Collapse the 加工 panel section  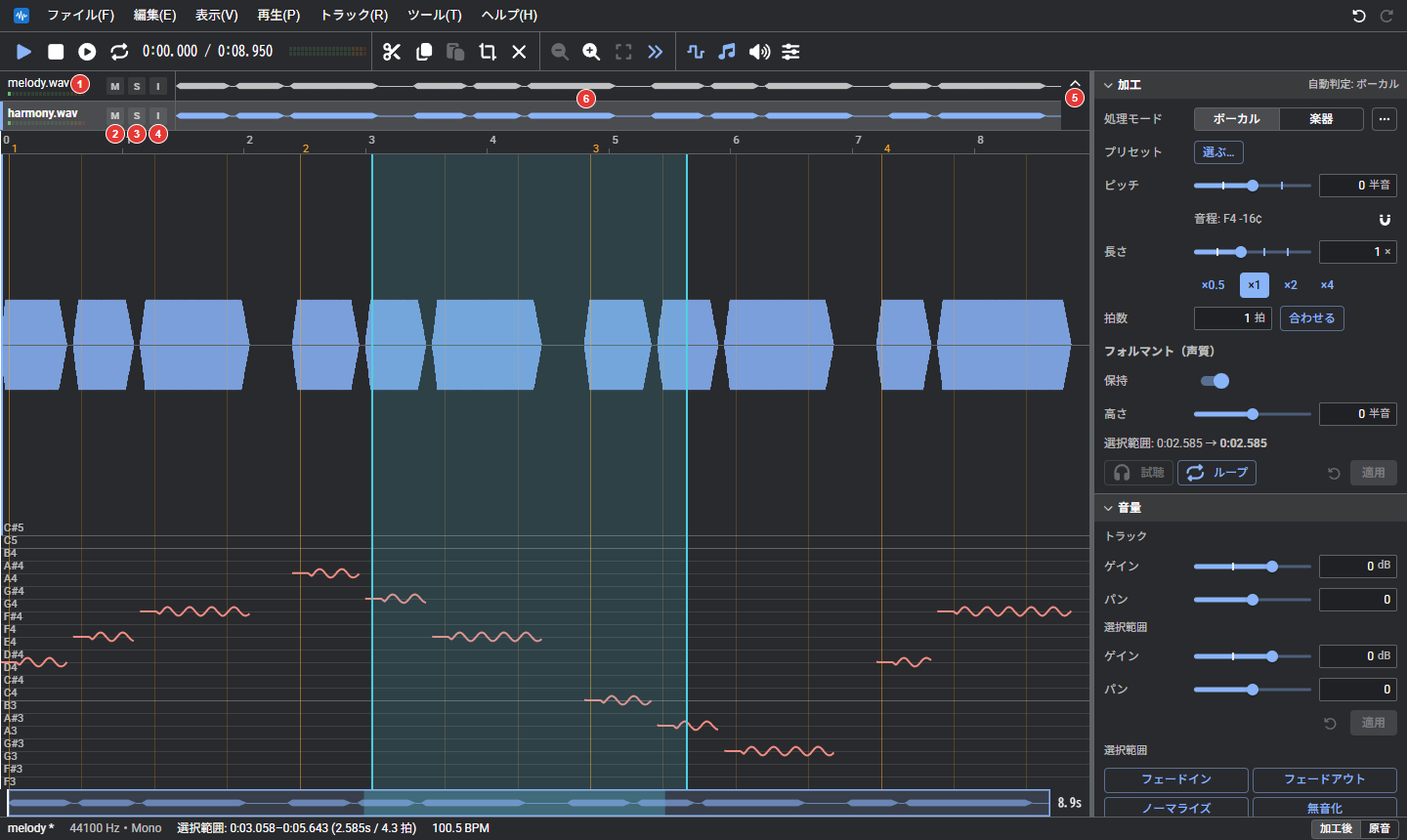(1109, 85)
